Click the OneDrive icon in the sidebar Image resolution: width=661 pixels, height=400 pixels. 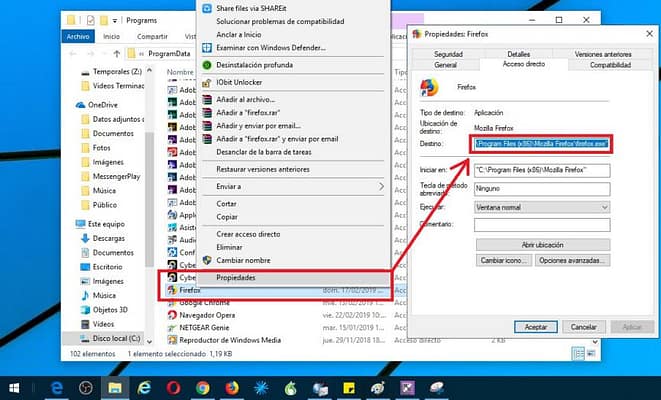[x=81, y=104]
